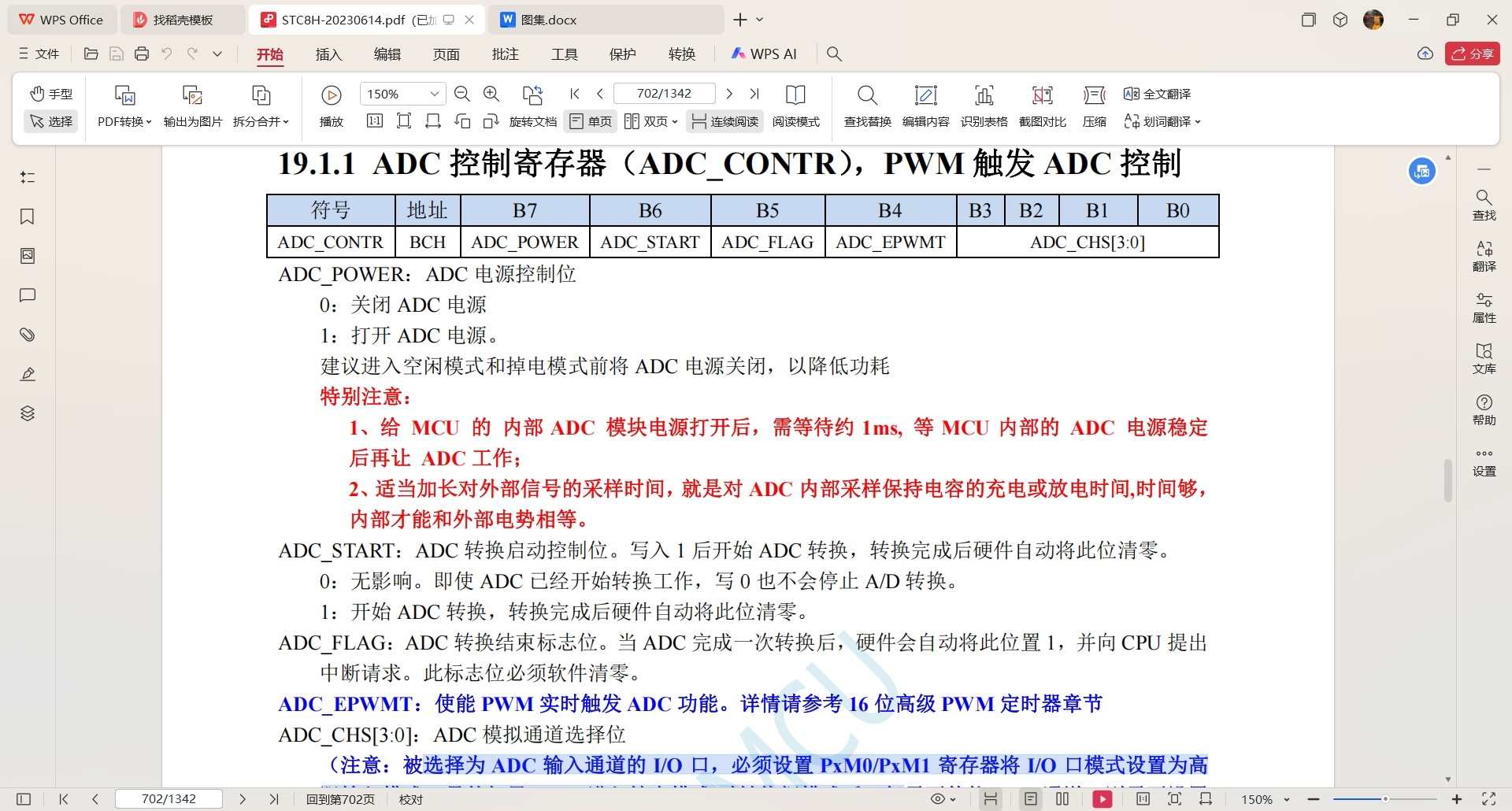Image resolution: width=1512 pixels, height=811 pixels.
Task: Open the eye protection dropdown in status bar
Action: (x=943, y=799)
